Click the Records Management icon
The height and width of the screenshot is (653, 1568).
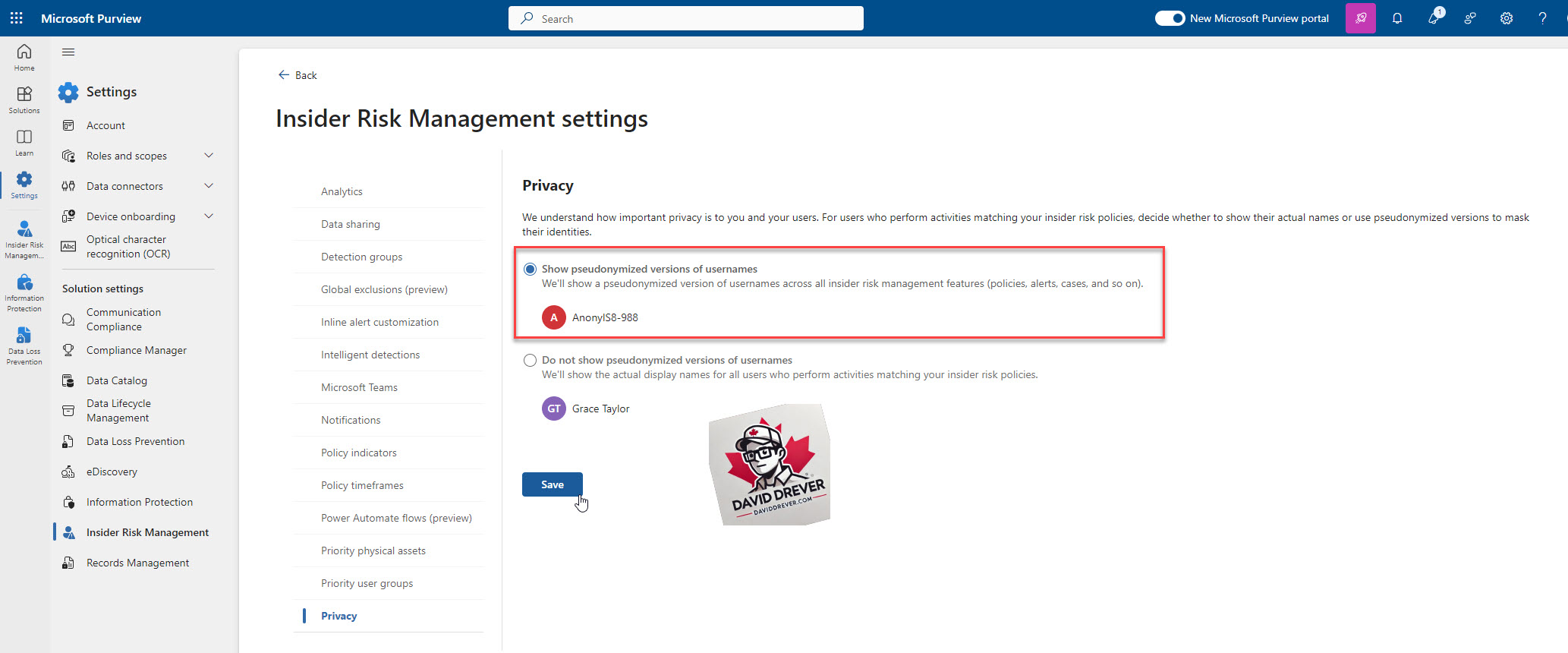(68, 563)
